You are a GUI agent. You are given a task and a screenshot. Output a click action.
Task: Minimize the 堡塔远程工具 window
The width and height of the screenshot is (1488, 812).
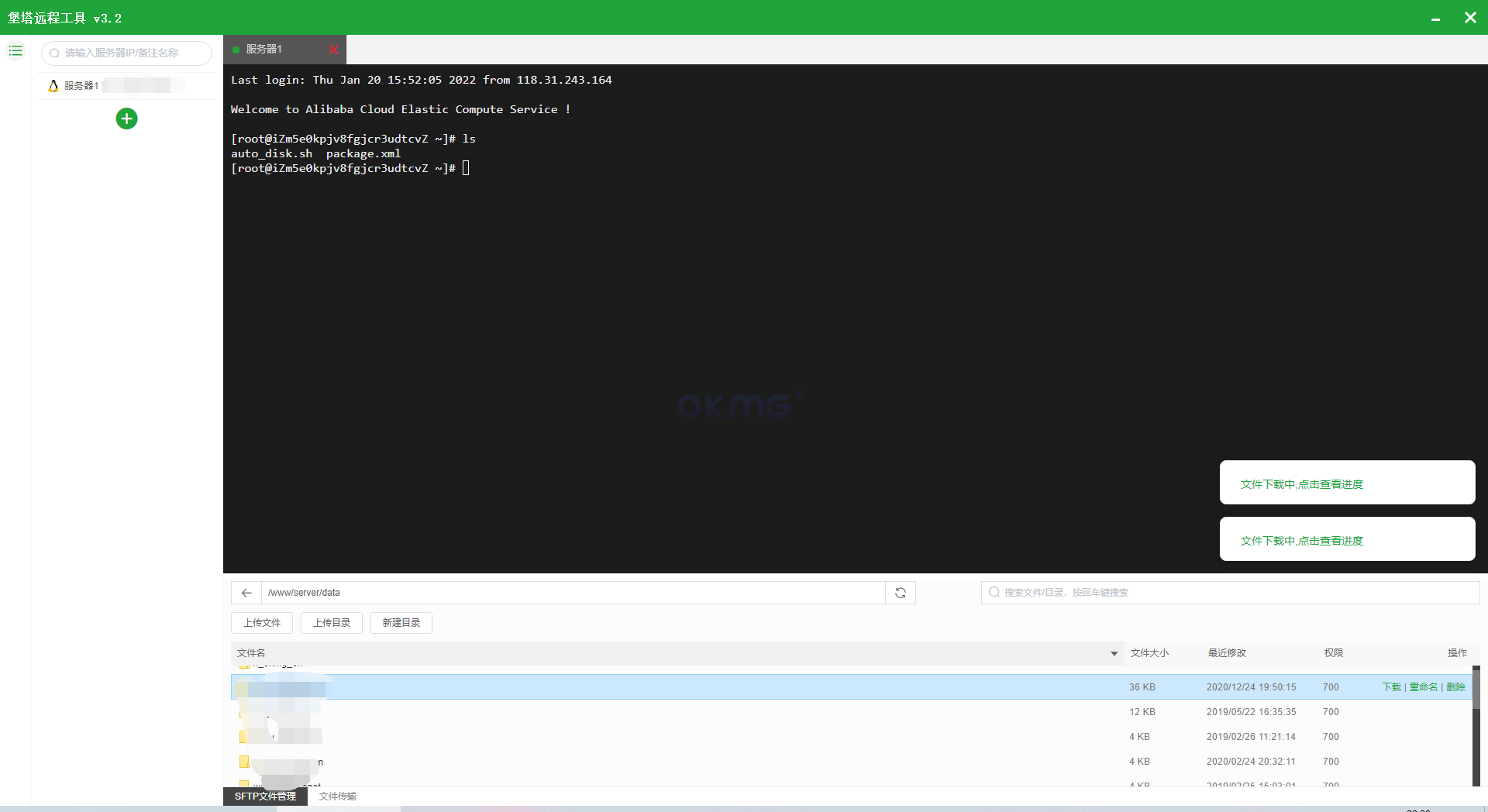pyautogui.click(x=1435, y=18)
